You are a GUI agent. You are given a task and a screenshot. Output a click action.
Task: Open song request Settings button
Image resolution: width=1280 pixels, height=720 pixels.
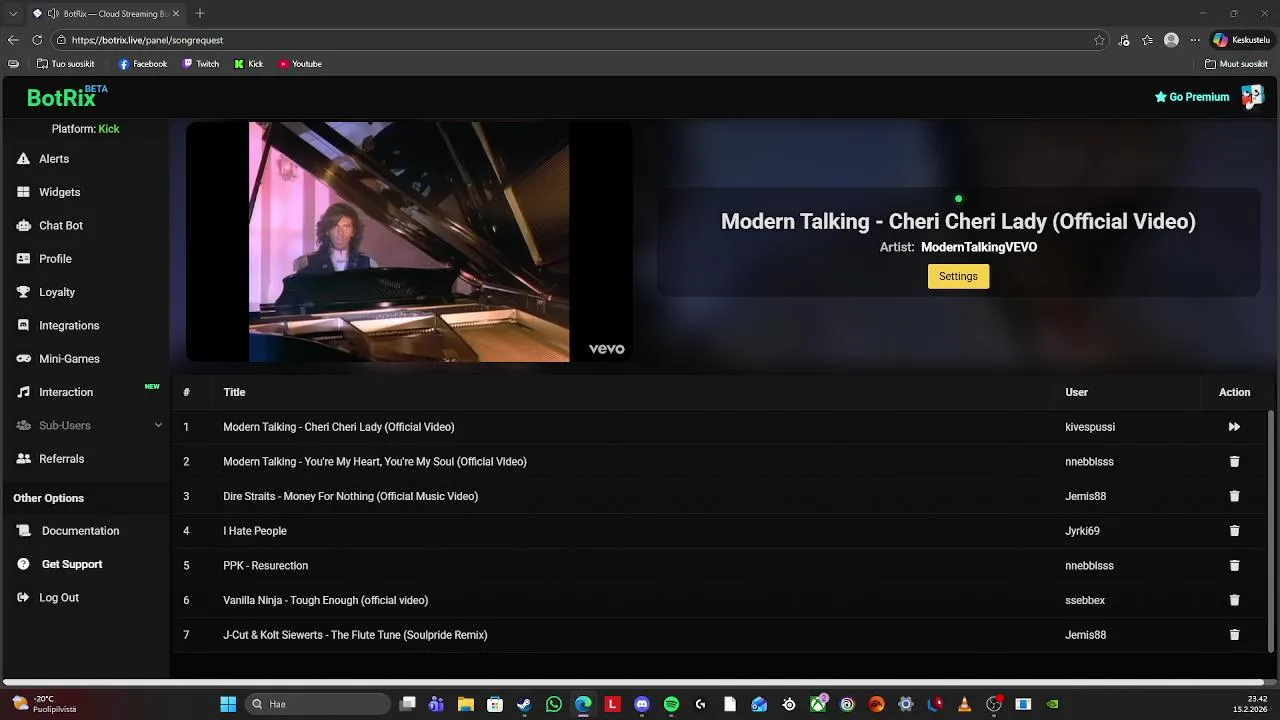958,276
